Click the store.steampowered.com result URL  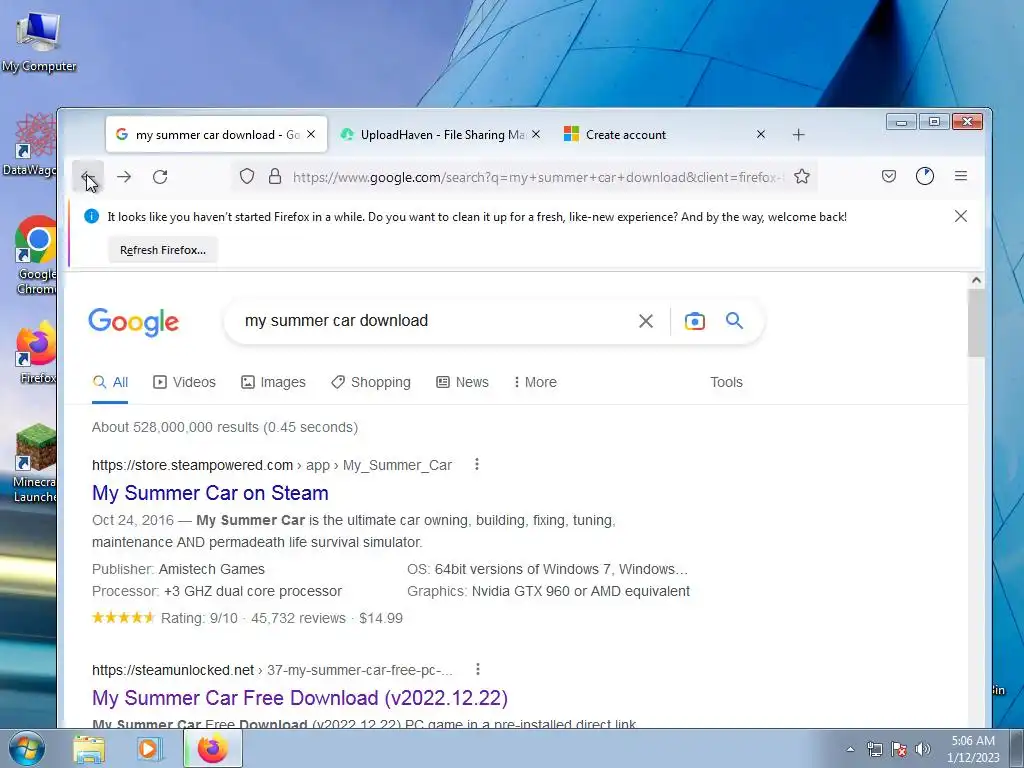[272, 465]
